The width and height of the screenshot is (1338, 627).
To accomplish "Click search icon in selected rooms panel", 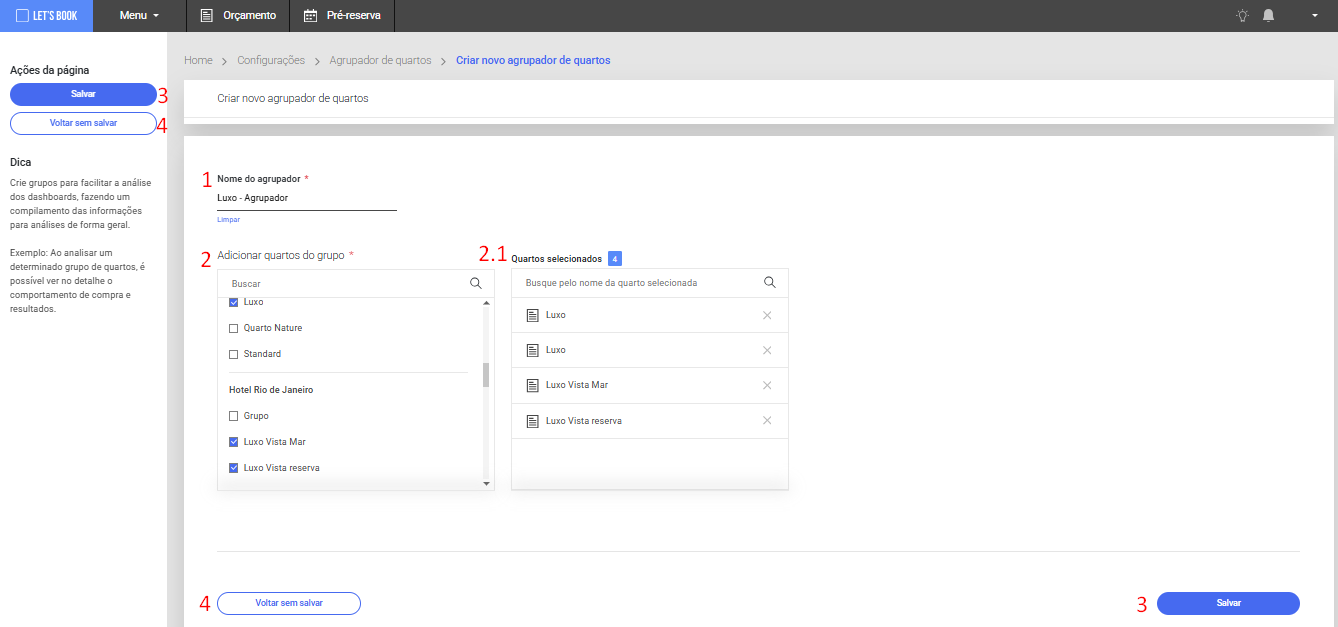I will pyautogui.click(x=770, y=282).
